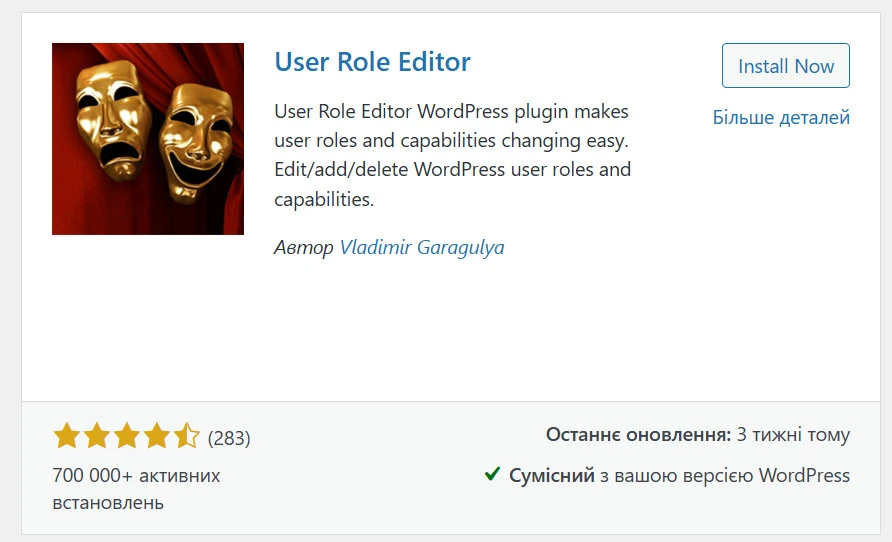
Task: Click the Останнє оновлення: 3 тижні тому text
Action: tap(697, 435)
